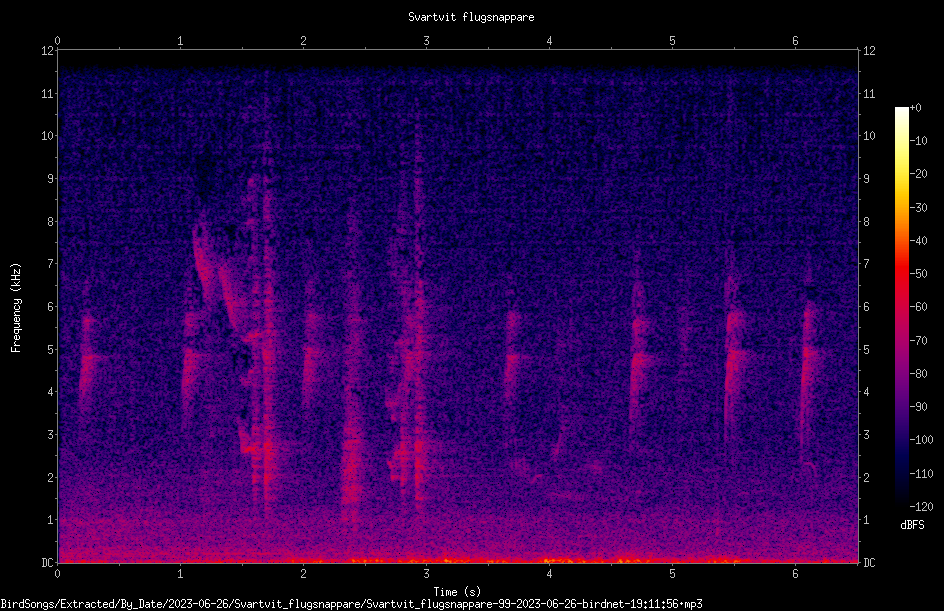Click '11' on left frequency axis
This screenshot has width=944, height=611.
pyautogui.click(x=48, y=93)
